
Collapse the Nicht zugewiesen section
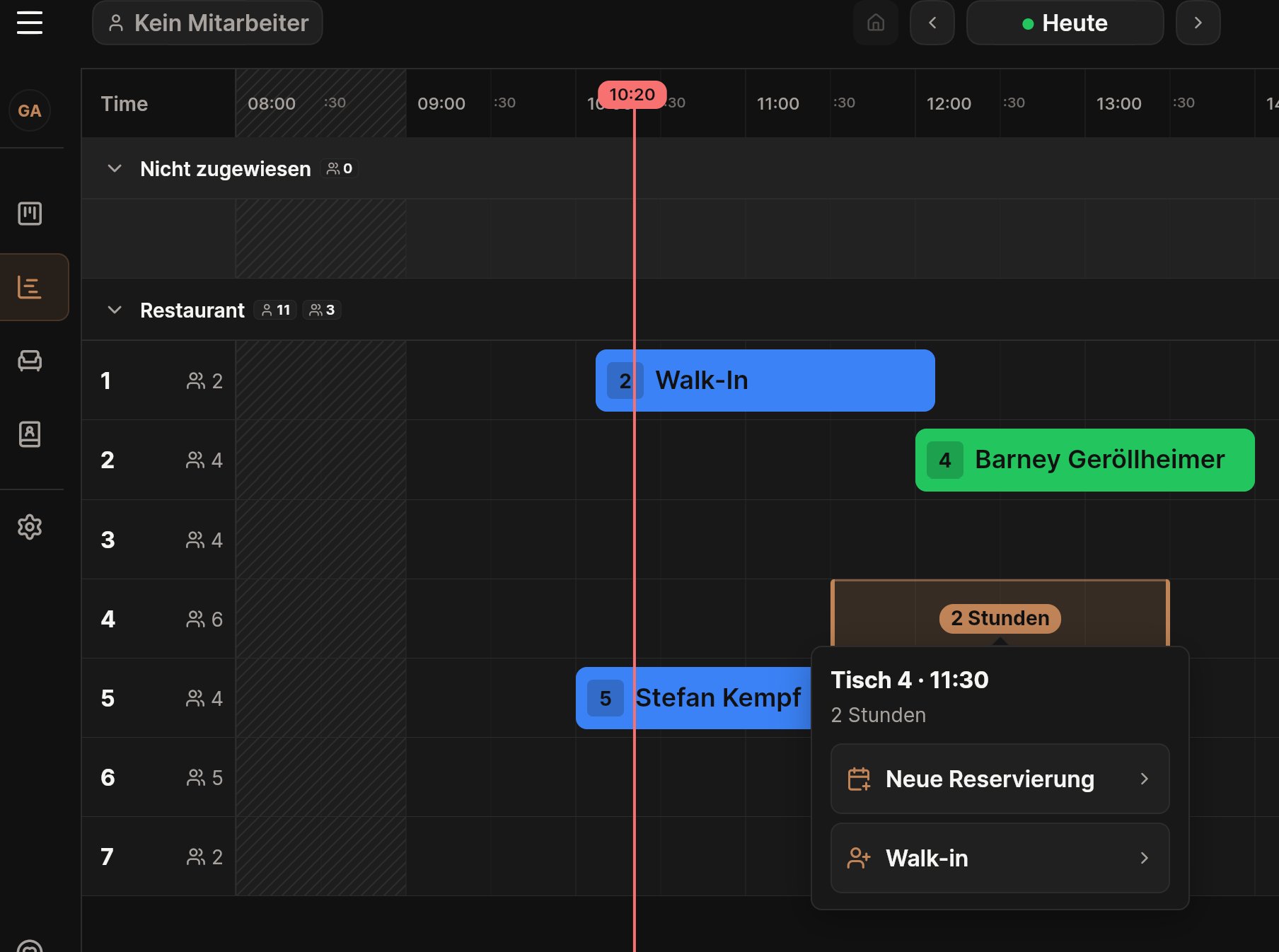click(x=115, y=168)
